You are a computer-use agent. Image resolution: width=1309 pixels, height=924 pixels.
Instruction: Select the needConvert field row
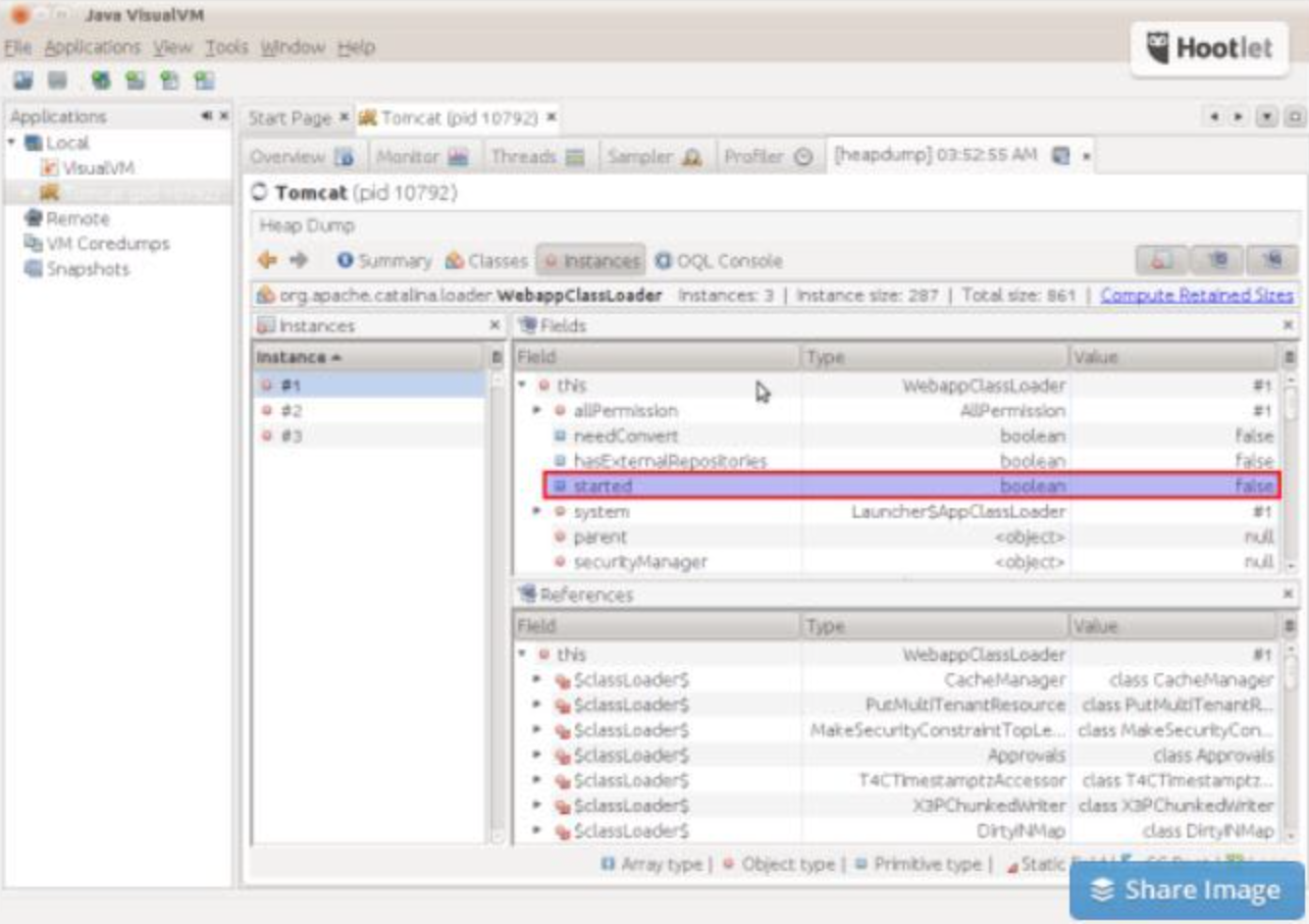point(897,436)
